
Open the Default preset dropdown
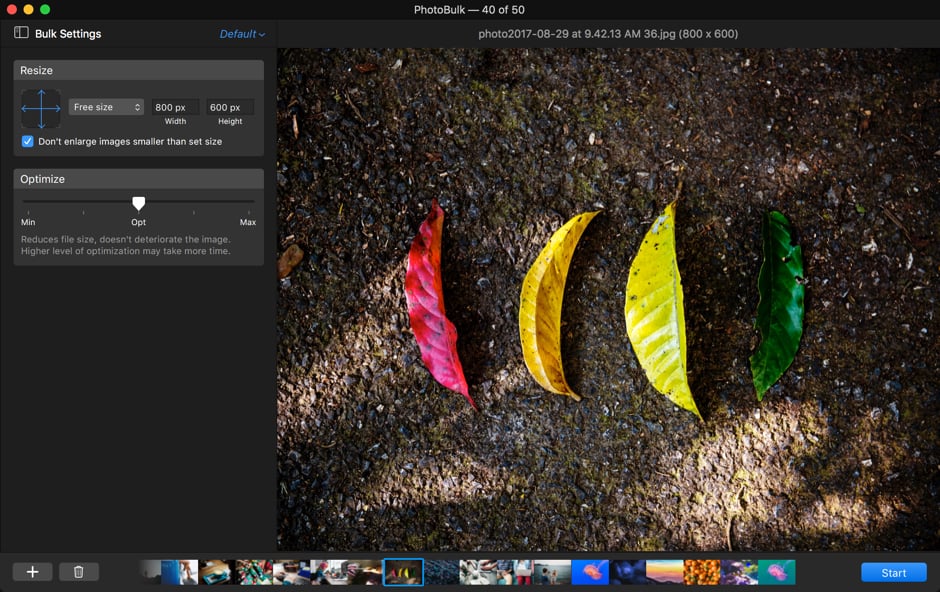click(242, 34)
